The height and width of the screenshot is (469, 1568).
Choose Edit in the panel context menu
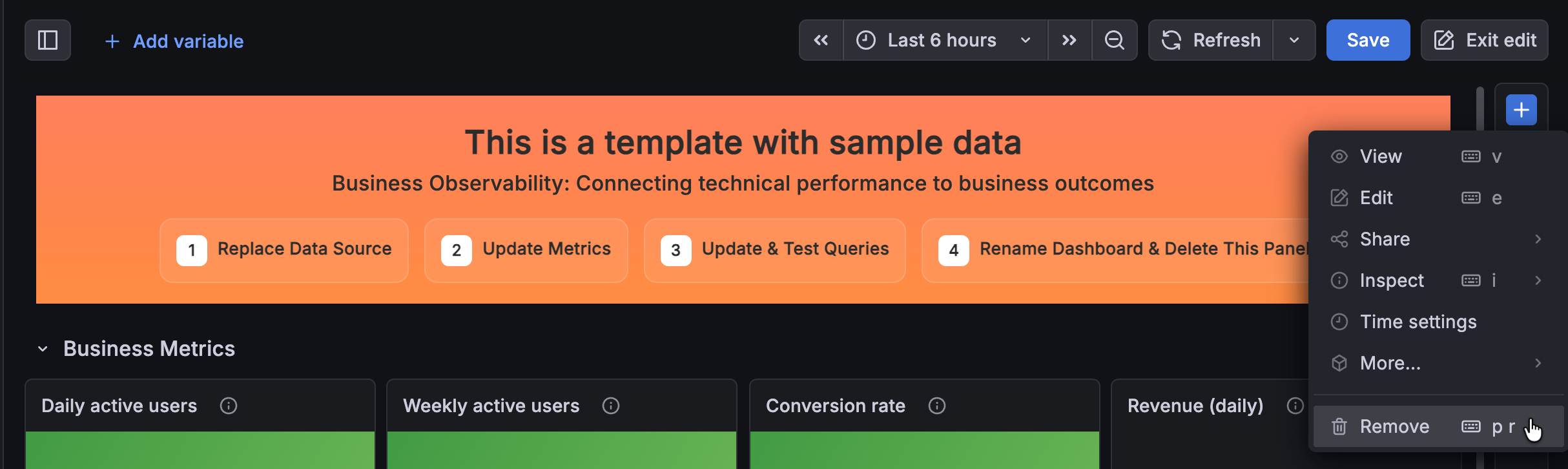coord(1376,198)
